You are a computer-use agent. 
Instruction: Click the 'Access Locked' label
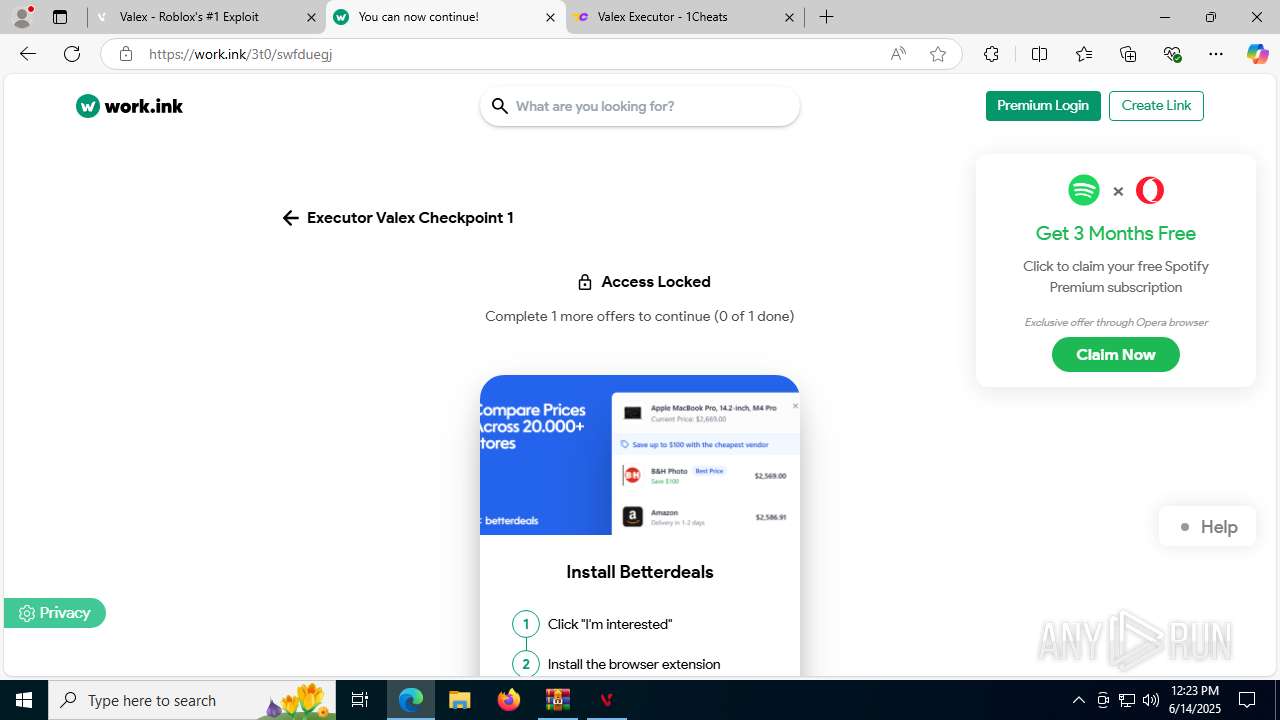[x=656, y=282]
